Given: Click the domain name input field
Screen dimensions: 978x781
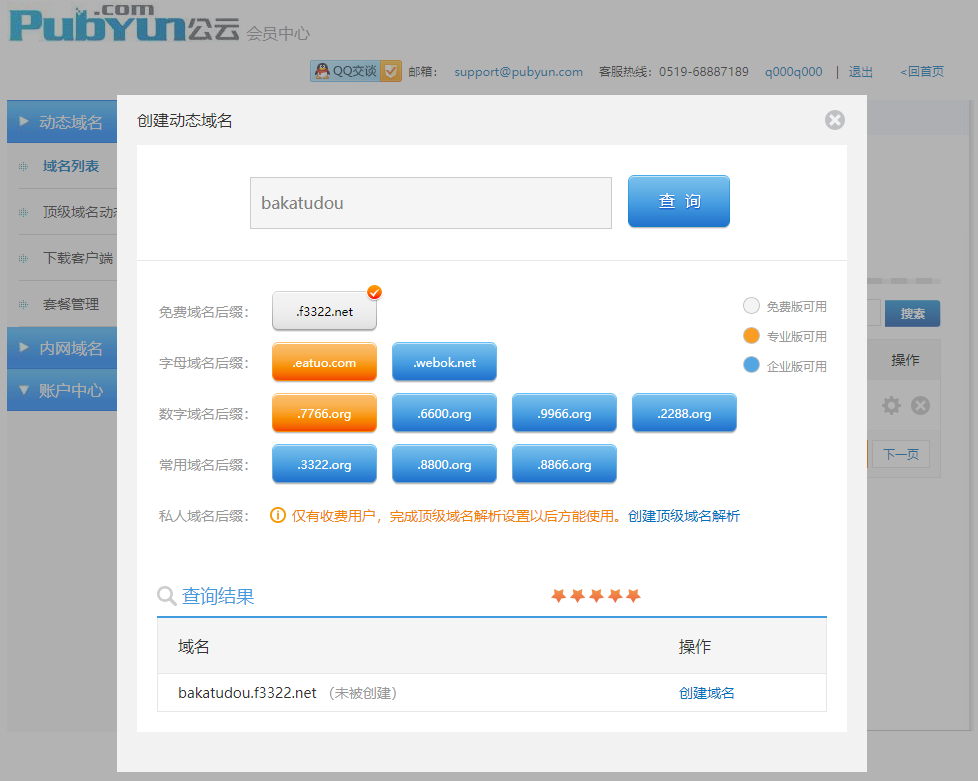Looking at the screenshot, I should (430, 203).
